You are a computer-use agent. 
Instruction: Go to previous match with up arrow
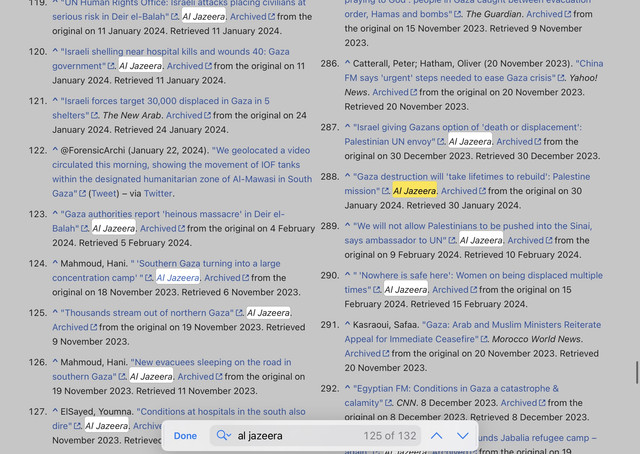[436, 436]
